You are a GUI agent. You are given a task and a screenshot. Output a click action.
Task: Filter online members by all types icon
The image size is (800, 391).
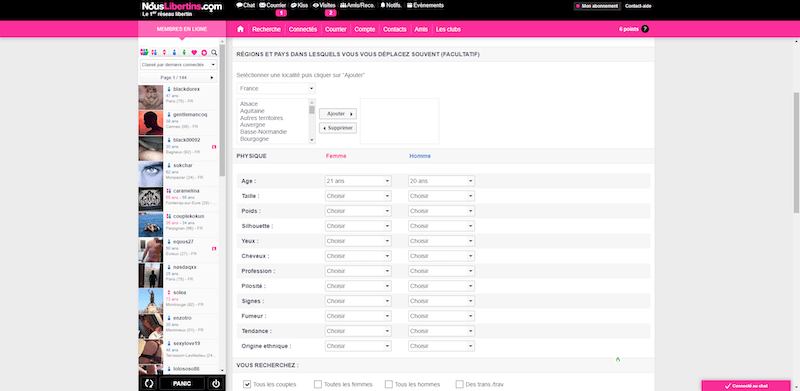(144, 52)
